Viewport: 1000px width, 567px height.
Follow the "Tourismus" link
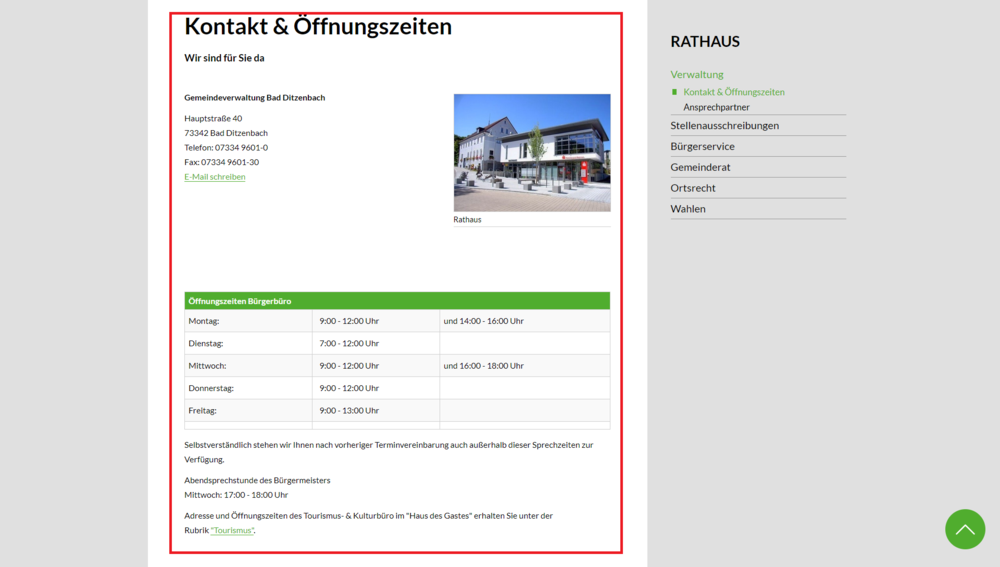click(x=232, y=530)
